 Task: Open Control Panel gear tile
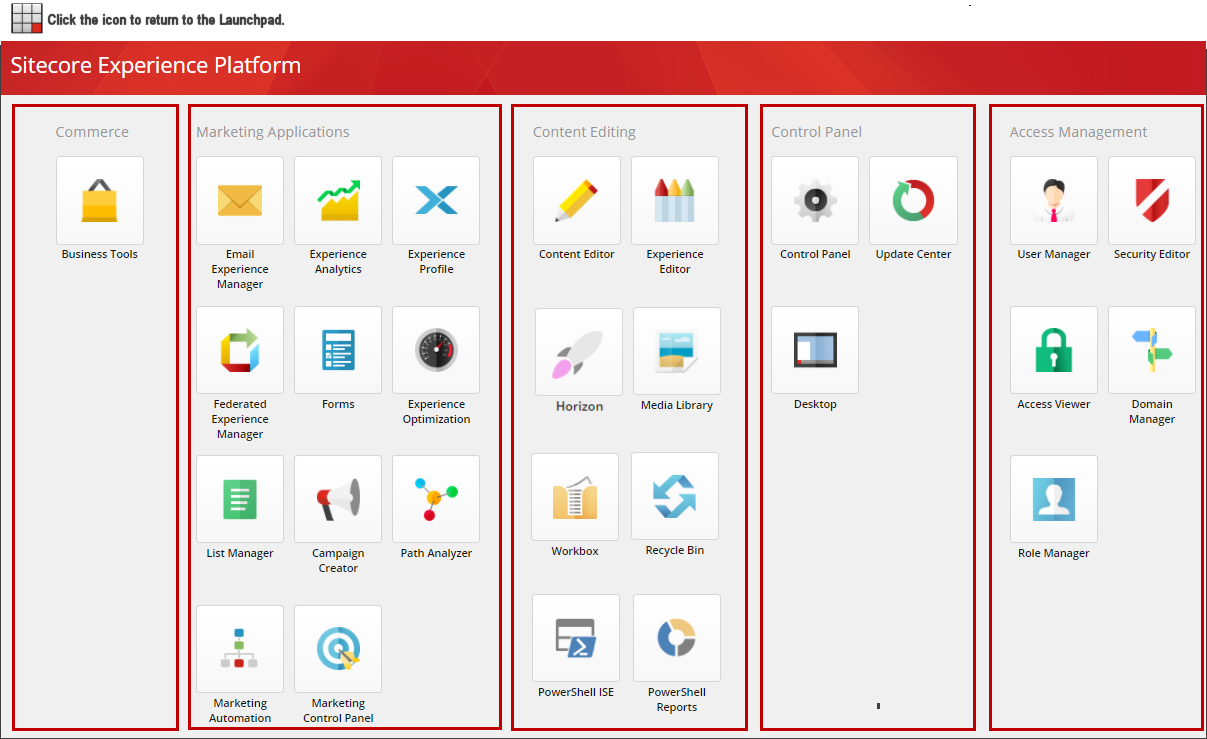click(x=815, y=200)
